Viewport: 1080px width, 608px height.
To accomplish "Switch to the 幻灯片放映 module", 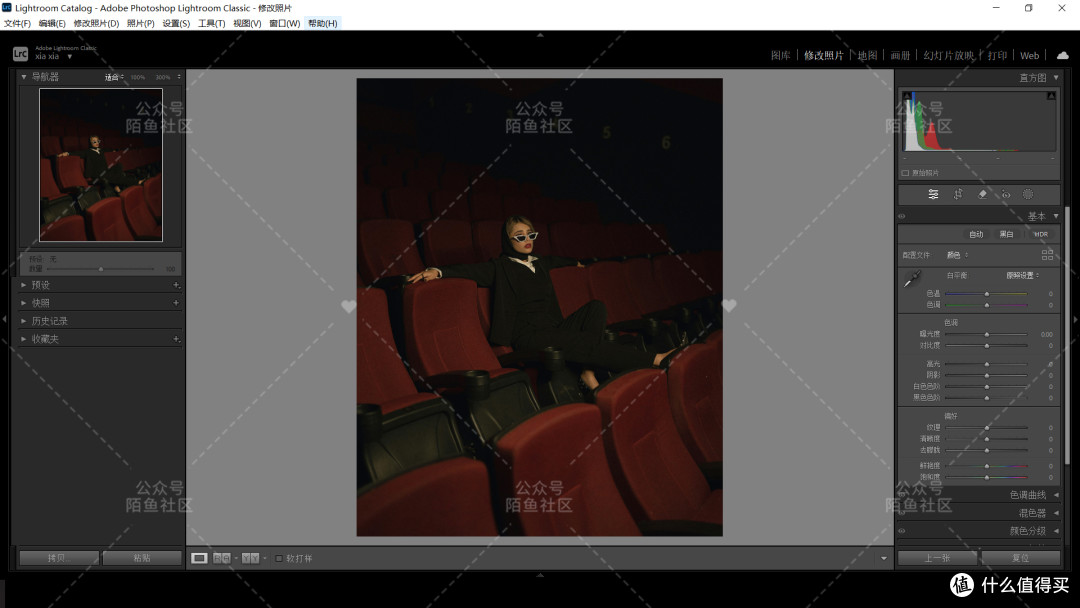I will tap(948, 55).
